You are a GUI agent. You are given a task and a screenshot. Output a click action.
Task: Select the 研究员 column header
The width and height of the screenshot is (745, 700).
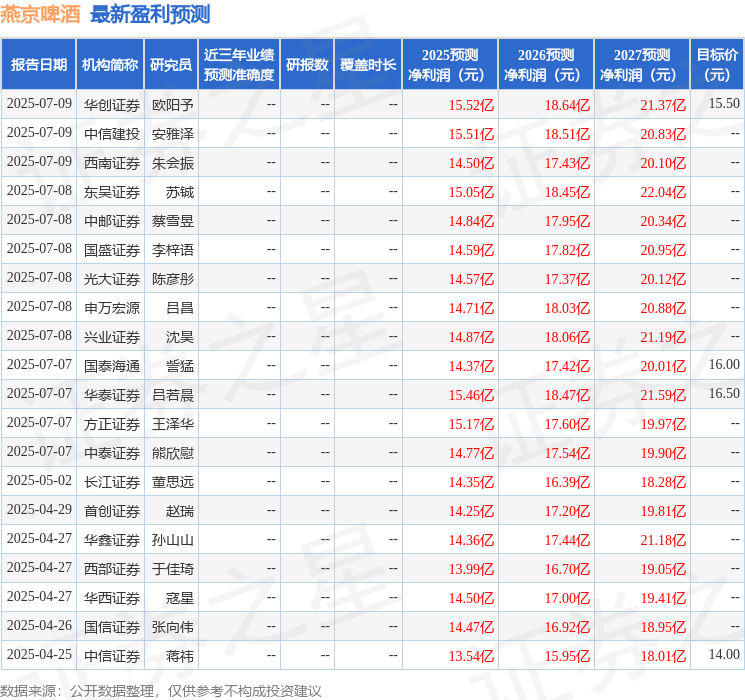(171, 65)
